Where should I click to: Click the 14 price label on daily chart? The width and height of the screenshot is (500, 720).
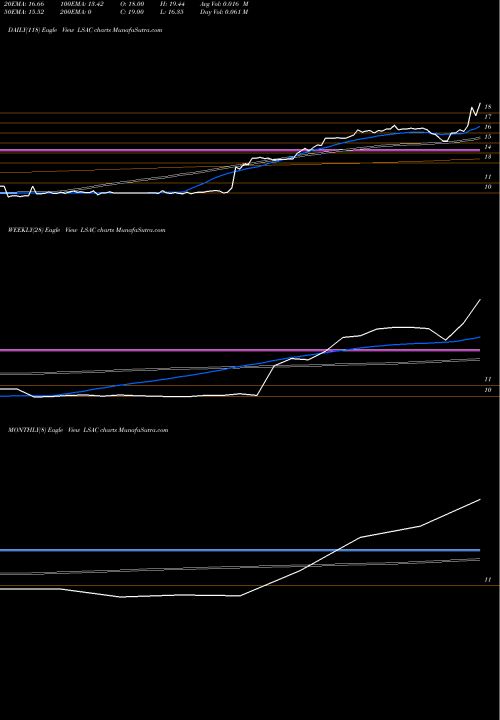click(x=488, y=147)
